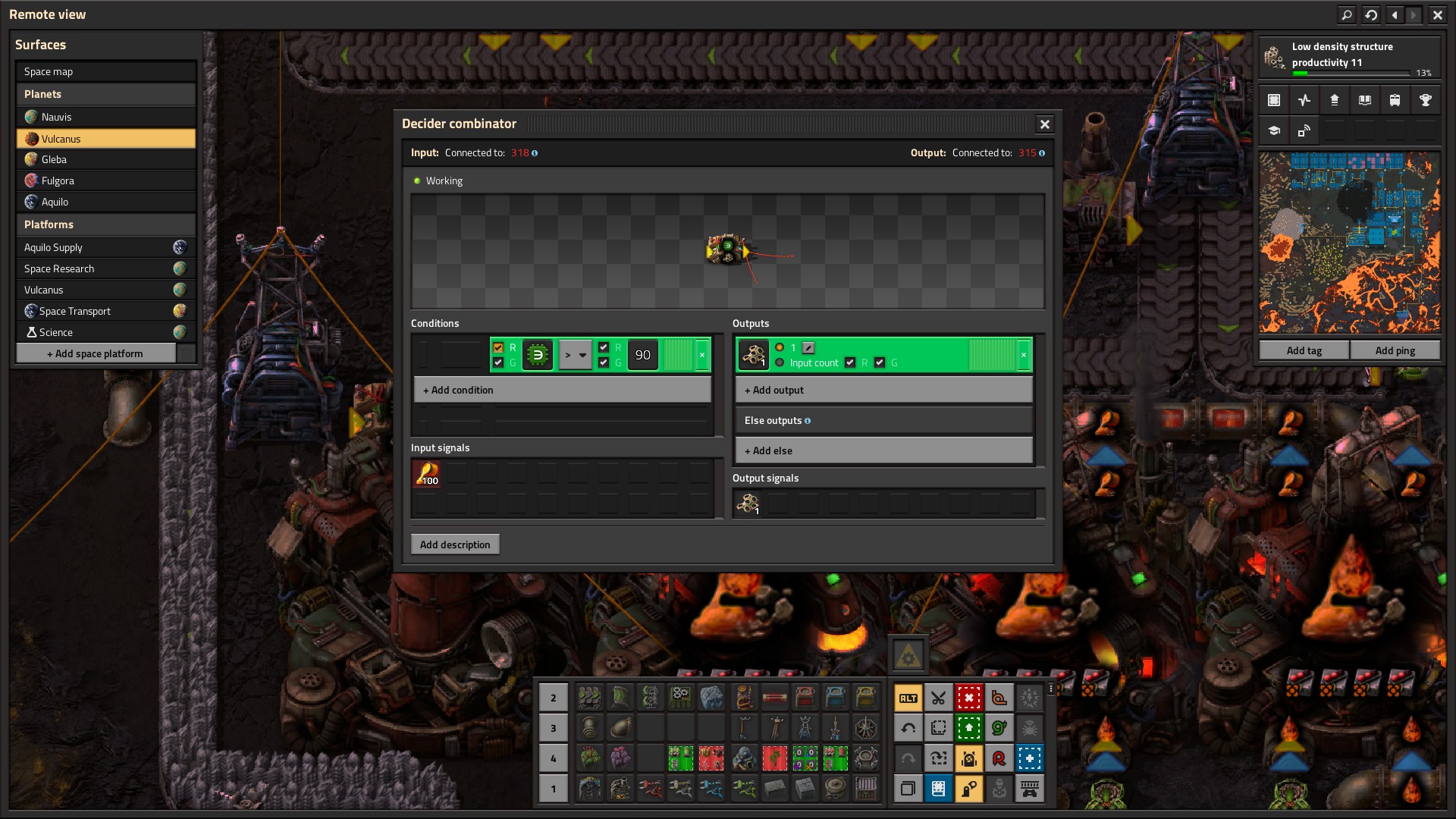
Task: Switch to the Fulgora surface
Action: 105,180
